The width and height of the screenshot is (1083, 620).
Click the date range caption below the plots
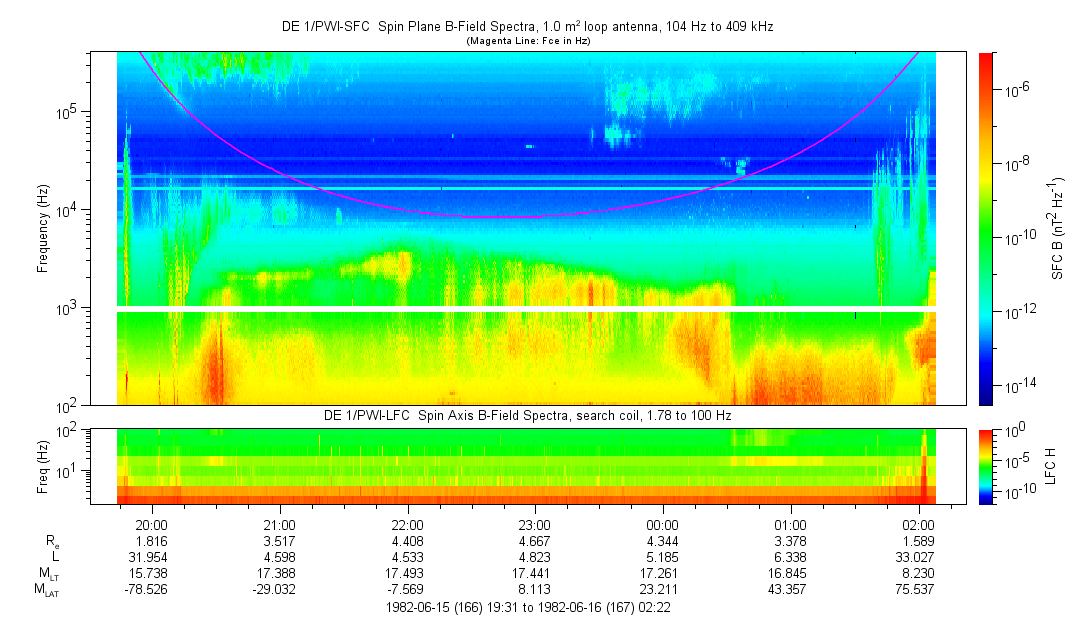[530, 608]
